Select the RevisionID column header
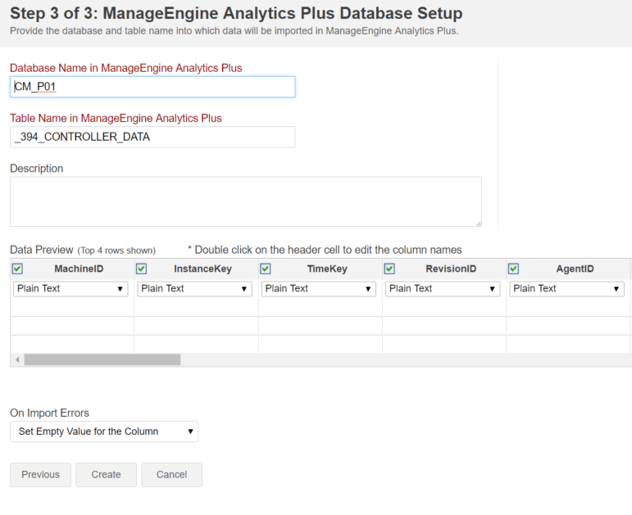 [451, 269]
